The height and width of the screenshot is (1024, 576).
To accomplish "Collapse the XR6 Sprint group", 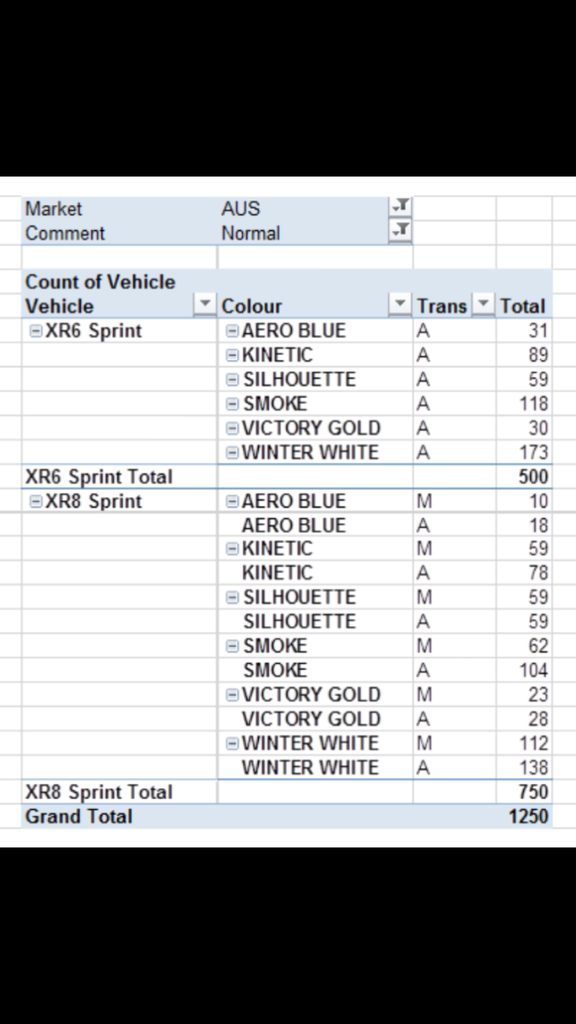I will tap(36, 331).
